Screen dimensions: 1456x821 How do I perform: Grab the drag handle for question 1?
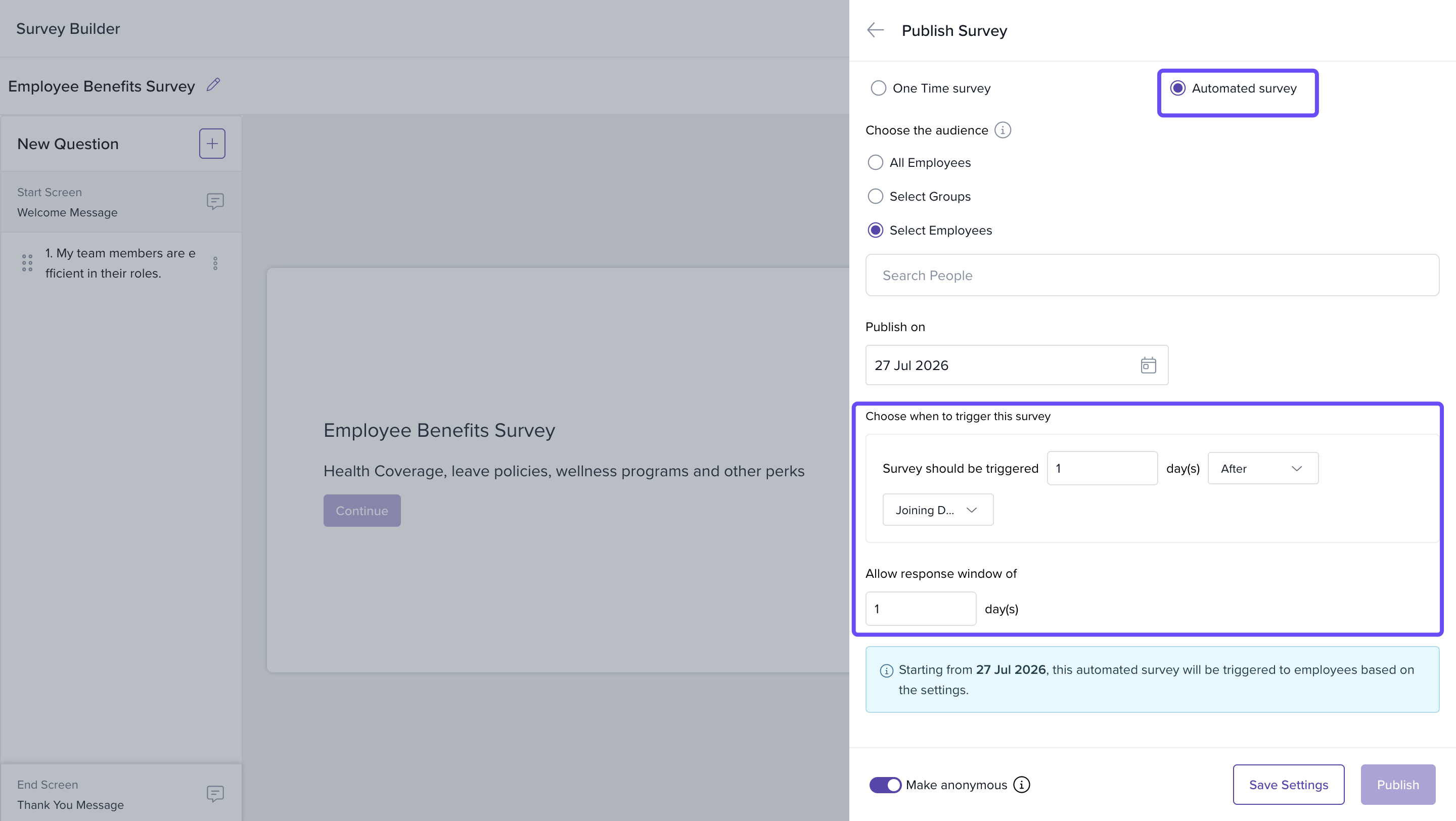click(x=27, y=263)
